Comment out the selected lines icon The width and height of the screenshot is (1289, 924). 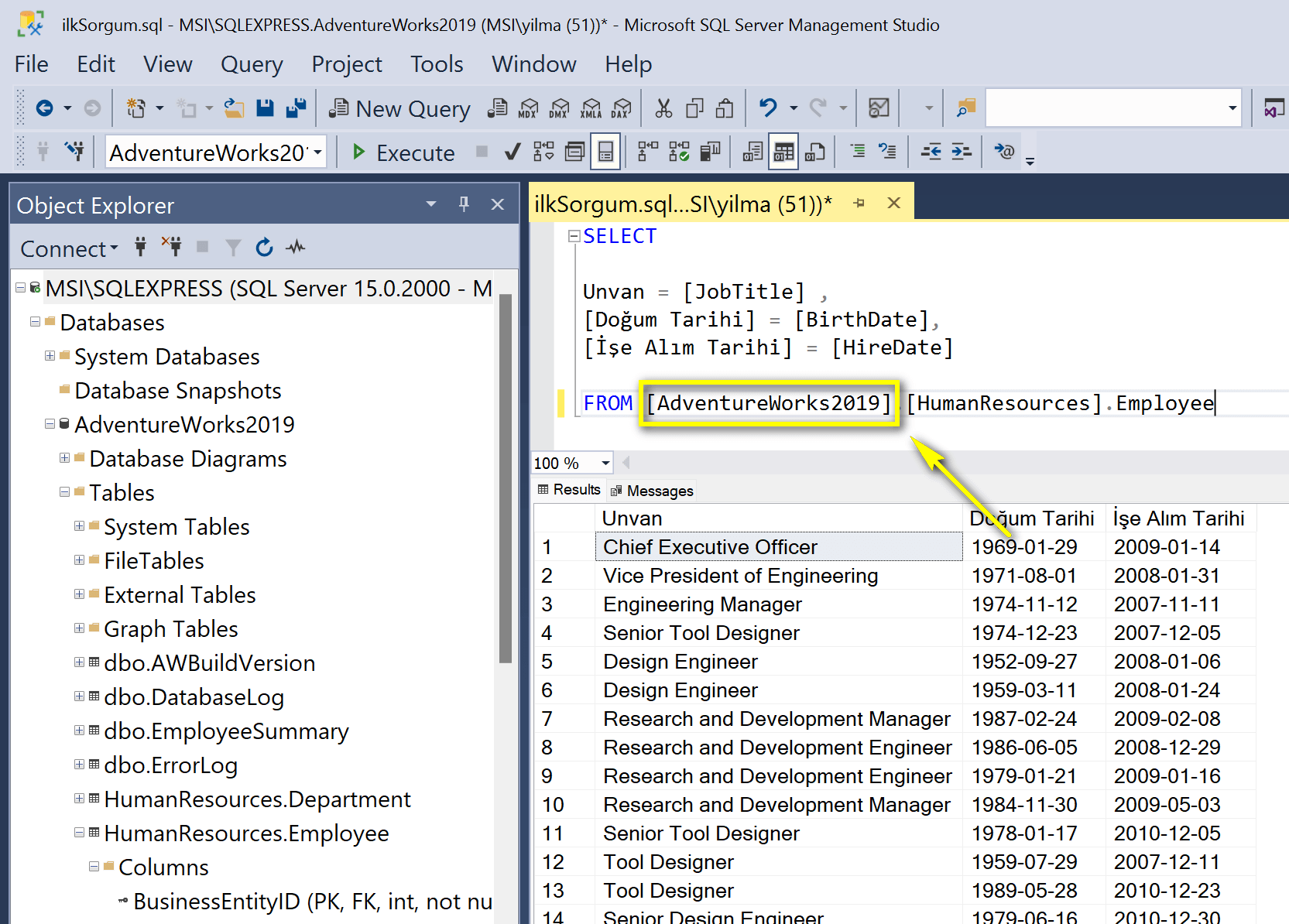click(x=858, y=152)
